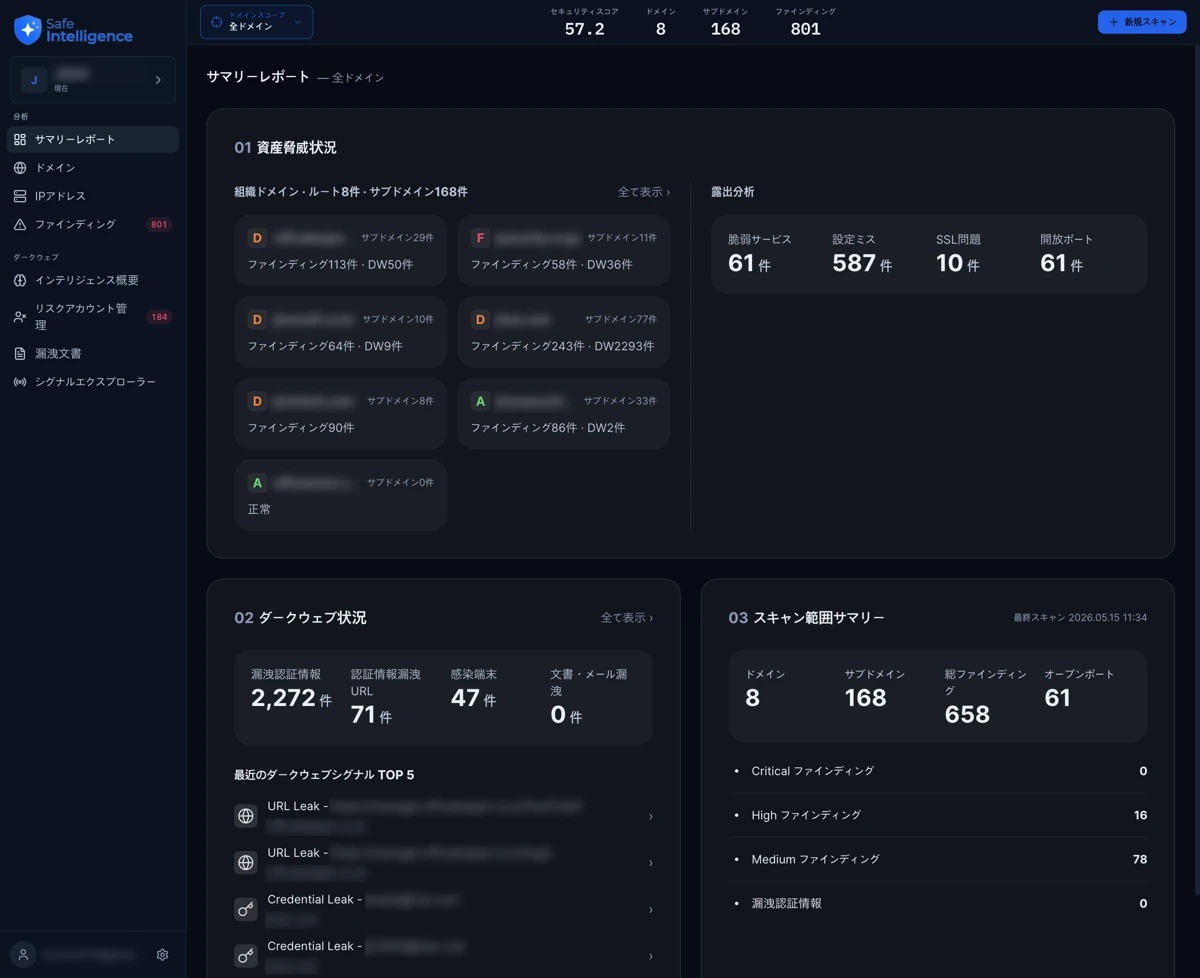Click the セキュリティスコア 57.2 value
Viewport: 1200px width, 978px height.
(x=585, y=30)
